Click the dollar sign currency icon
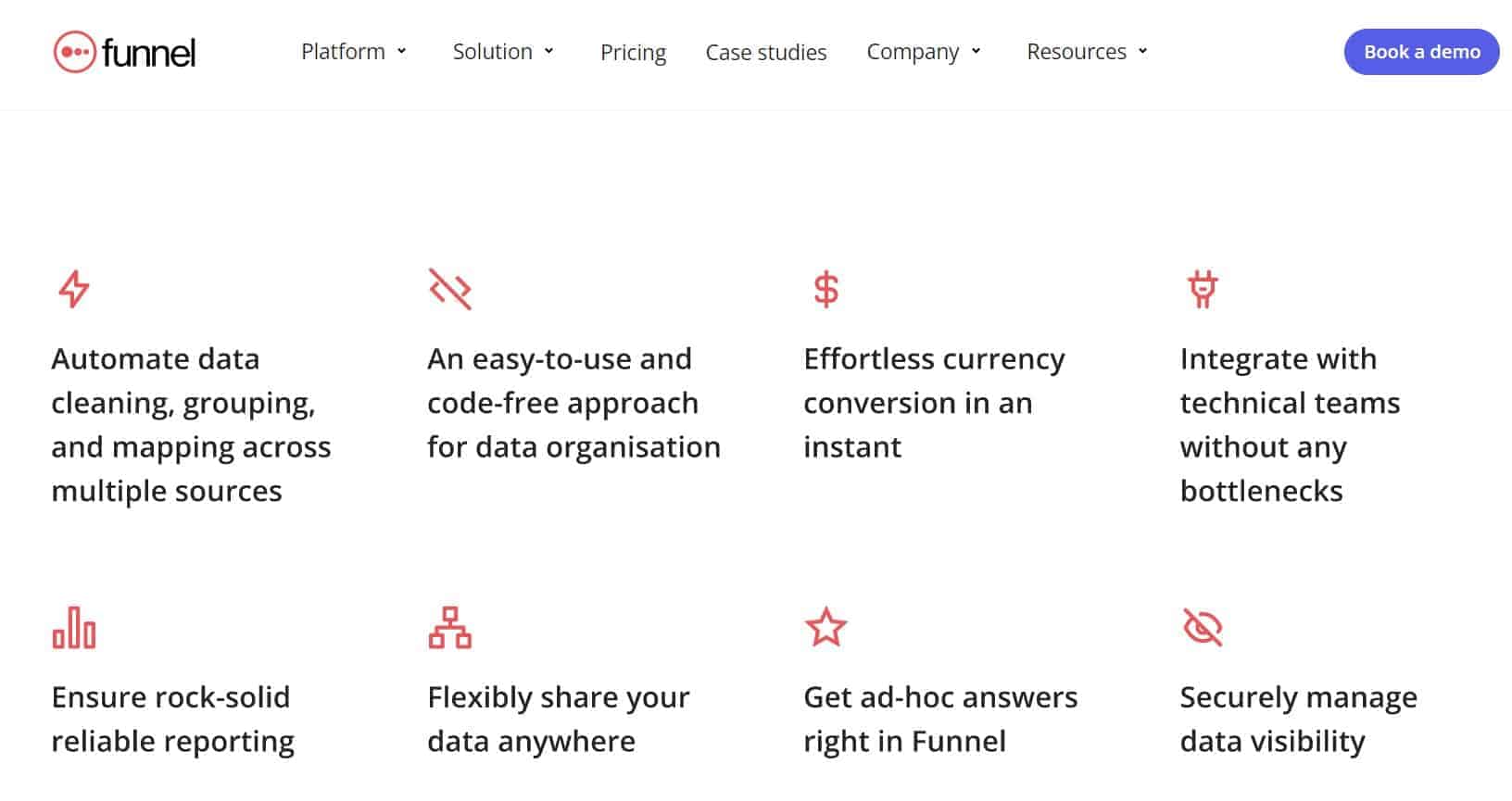Viewport: 1512px width, 801px height. pos(825,289)
